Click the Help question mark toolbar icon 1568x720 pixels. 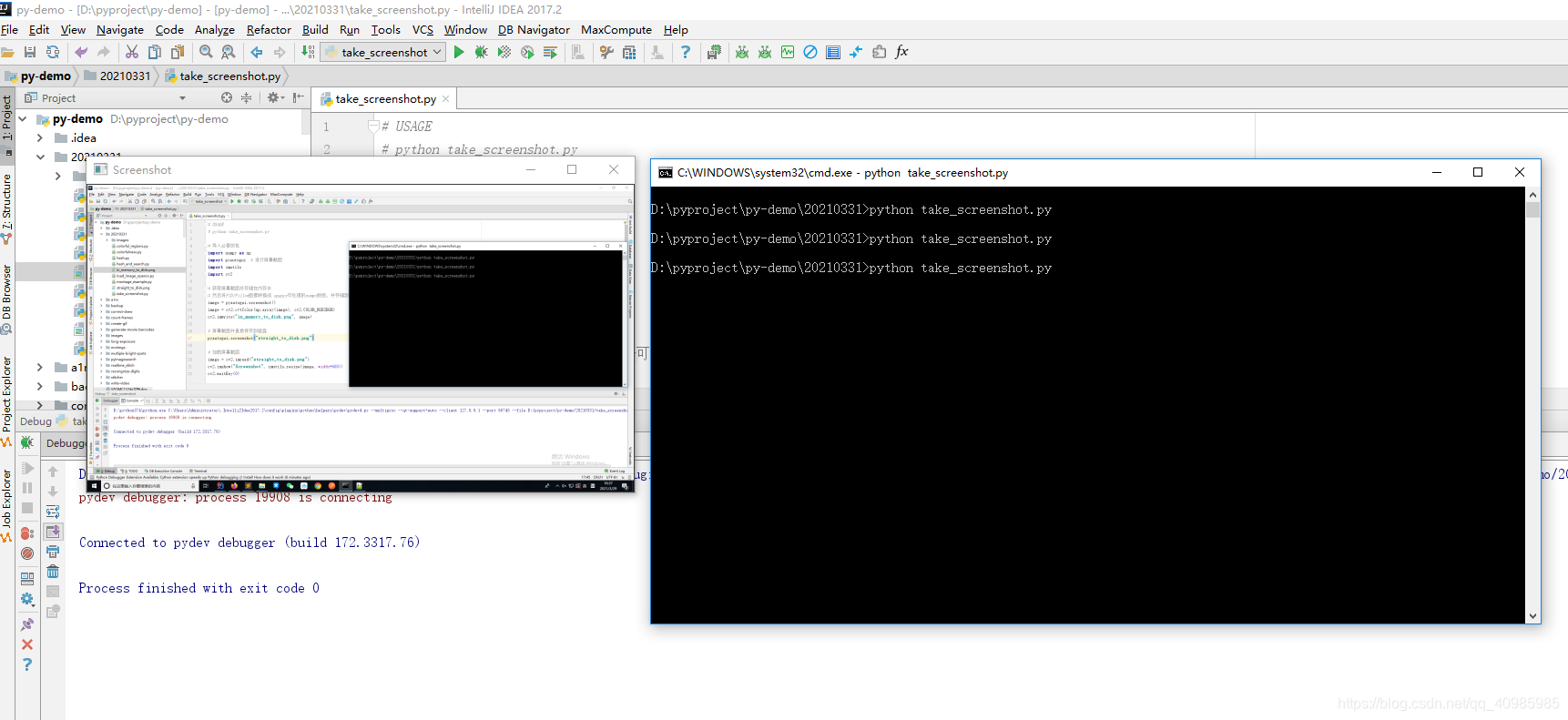point(686,52)
